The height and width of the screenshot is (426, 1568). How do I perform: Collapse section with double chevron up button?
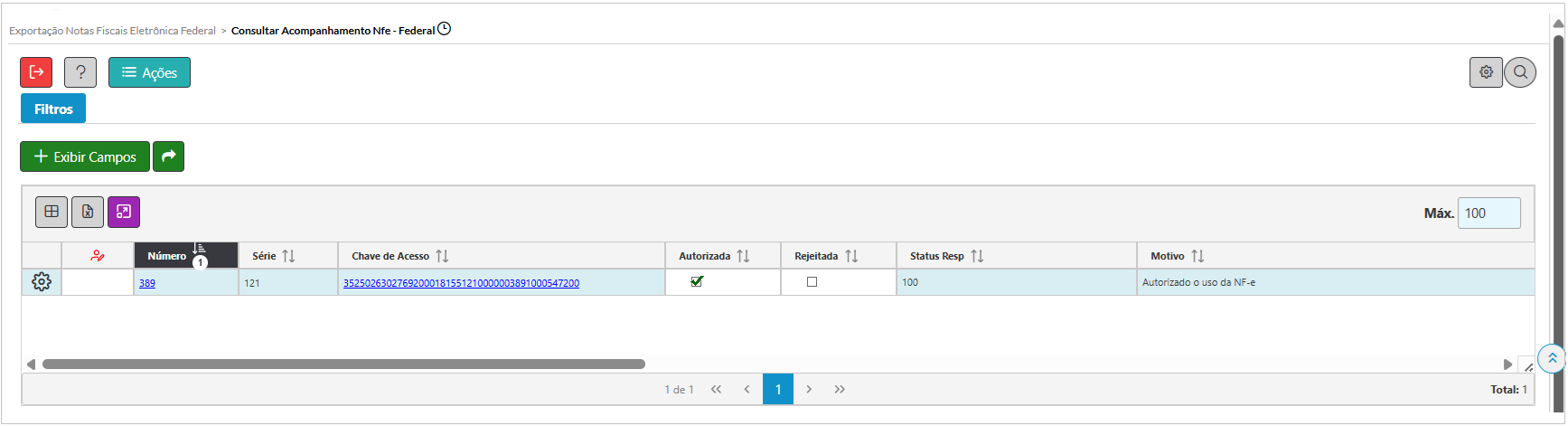pyautogui.click(x=1552, y=358)
